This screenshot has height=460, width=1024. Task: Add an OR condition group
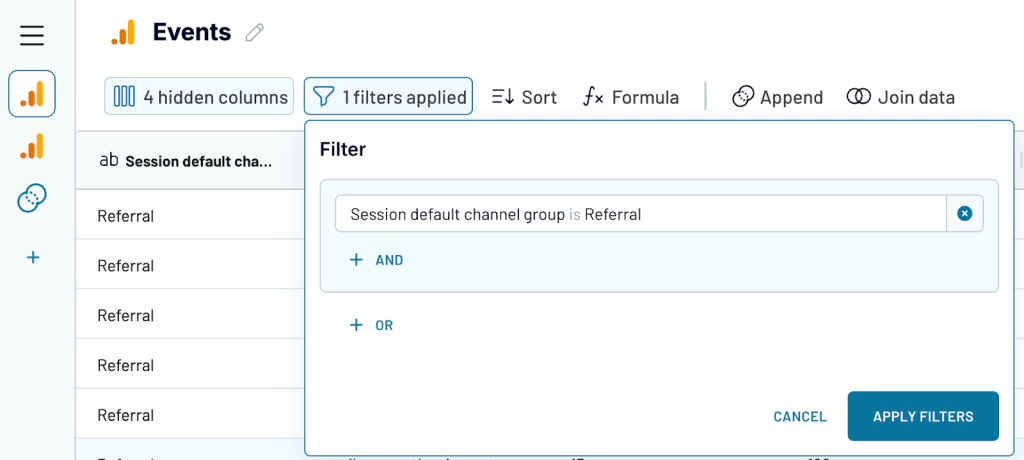pyautogui.click(x=372, y=325)
